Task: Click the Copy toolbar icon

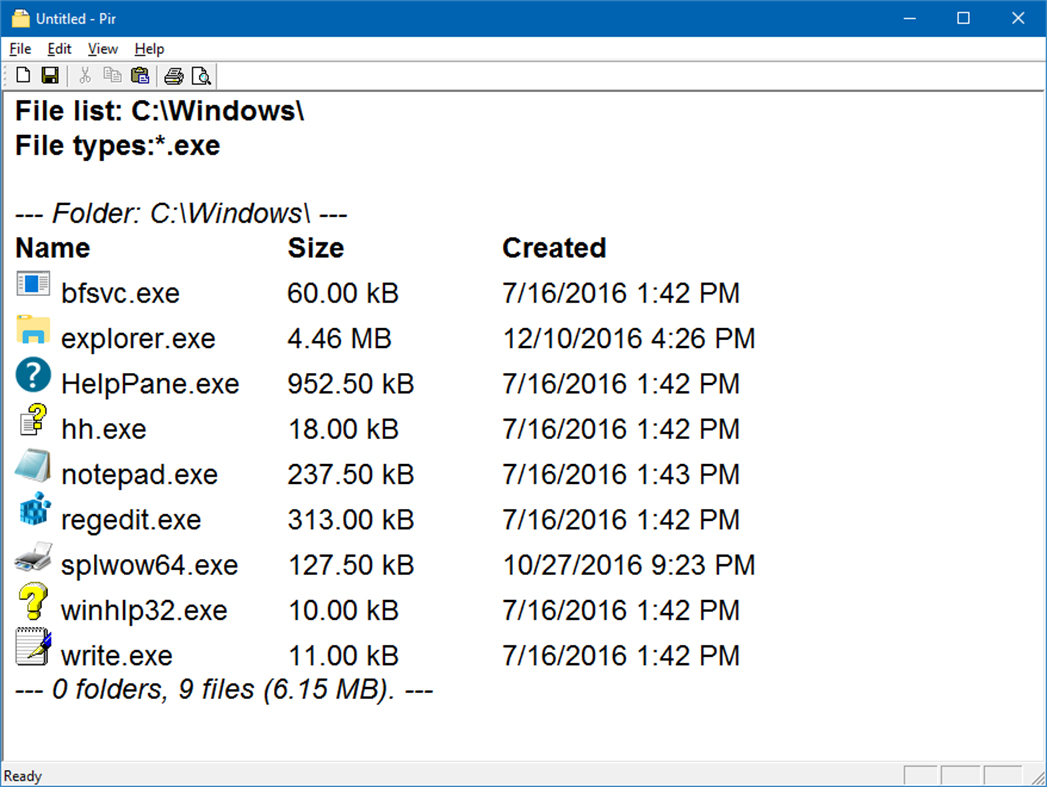Action: click(112, 75)
